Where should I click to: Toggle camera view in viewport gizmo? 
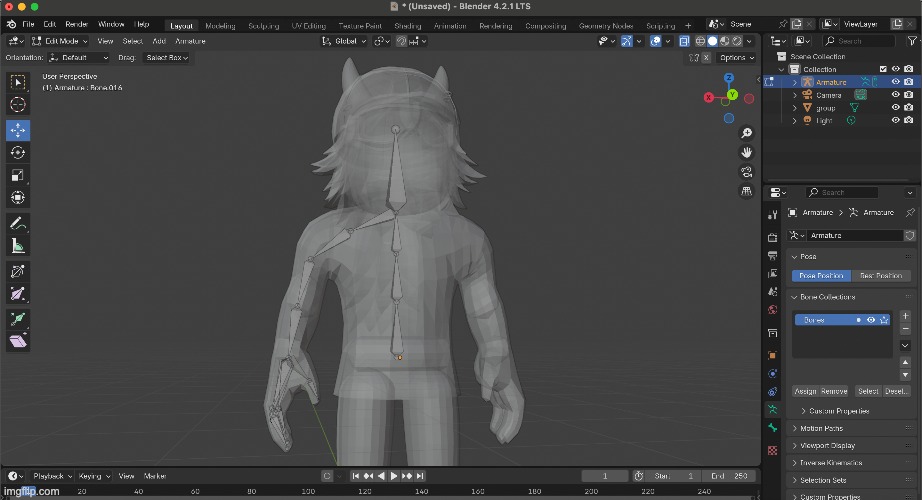pyautogui.click(x=746, y=172)
